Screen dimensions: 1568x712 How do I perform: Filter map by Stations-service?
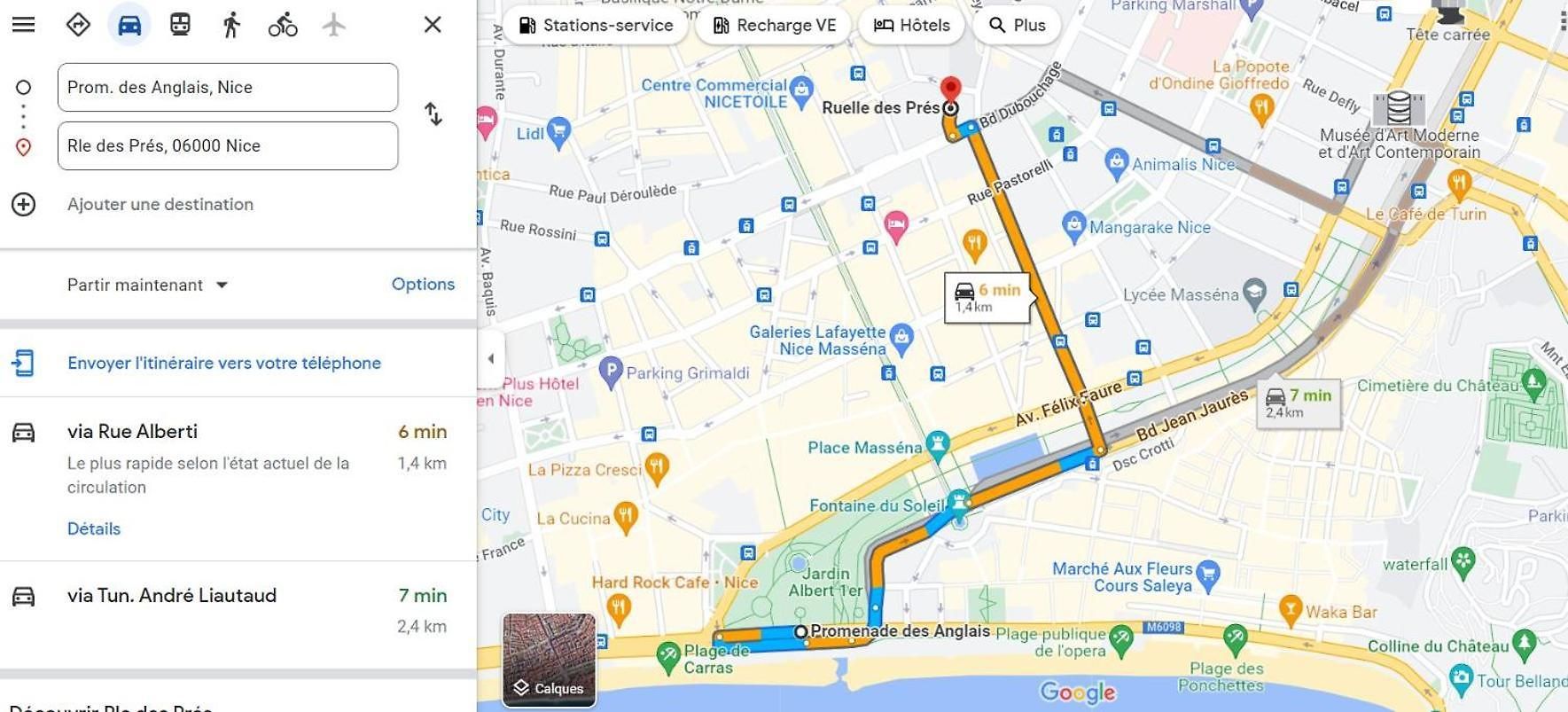[596, 26]
